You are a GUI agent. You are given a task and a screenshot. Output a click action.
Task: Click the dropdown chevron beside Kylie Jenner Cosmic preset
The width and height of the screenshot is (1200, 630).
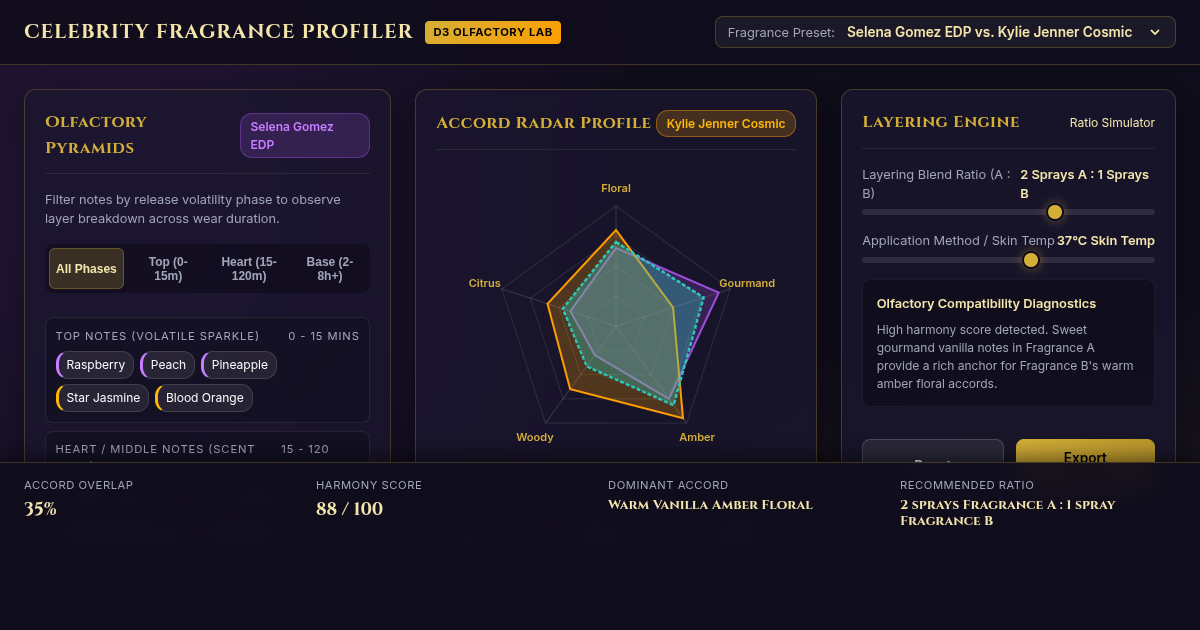[x=1155, y=32]
